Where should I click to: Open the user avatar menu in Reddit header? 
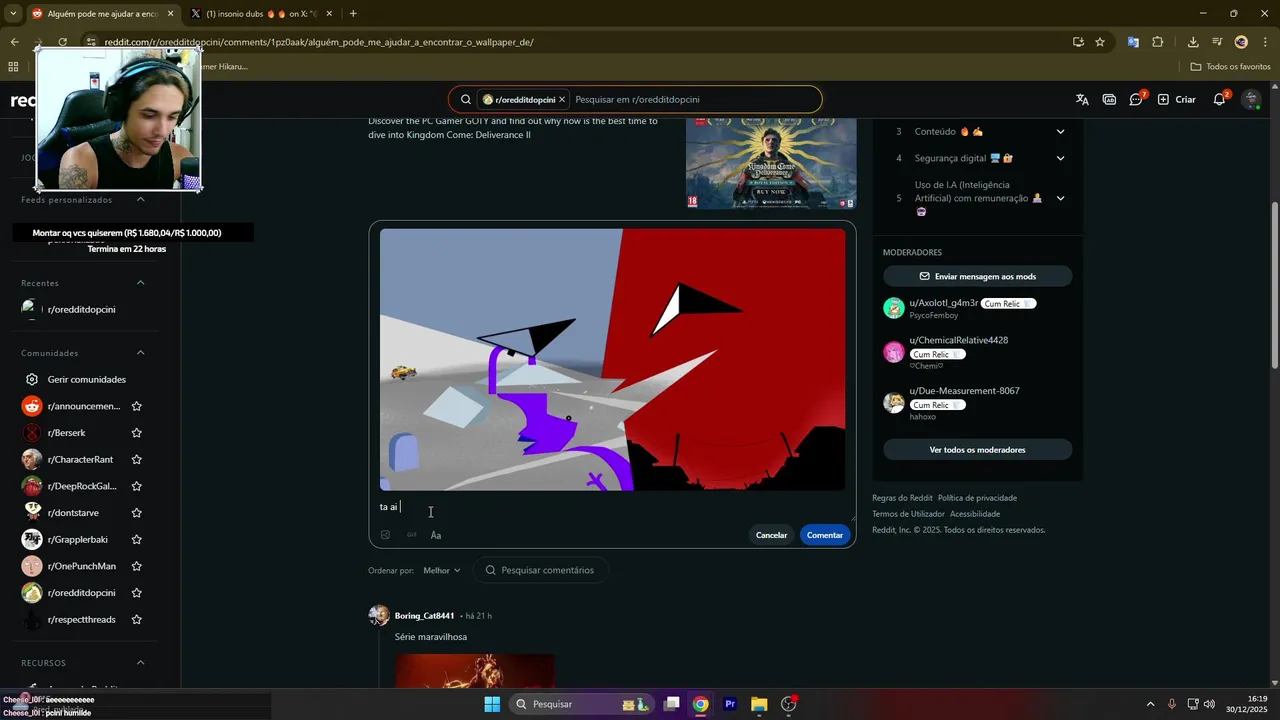[1251, 99]
